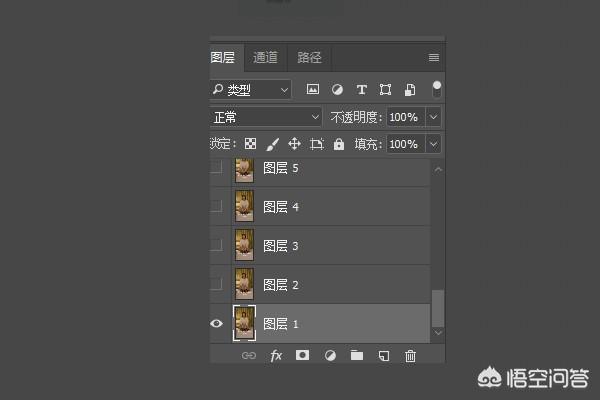Screen dimensions: 600x400
Task: Click the 不透明度 100% value field
Action: [x=406, y=117]
